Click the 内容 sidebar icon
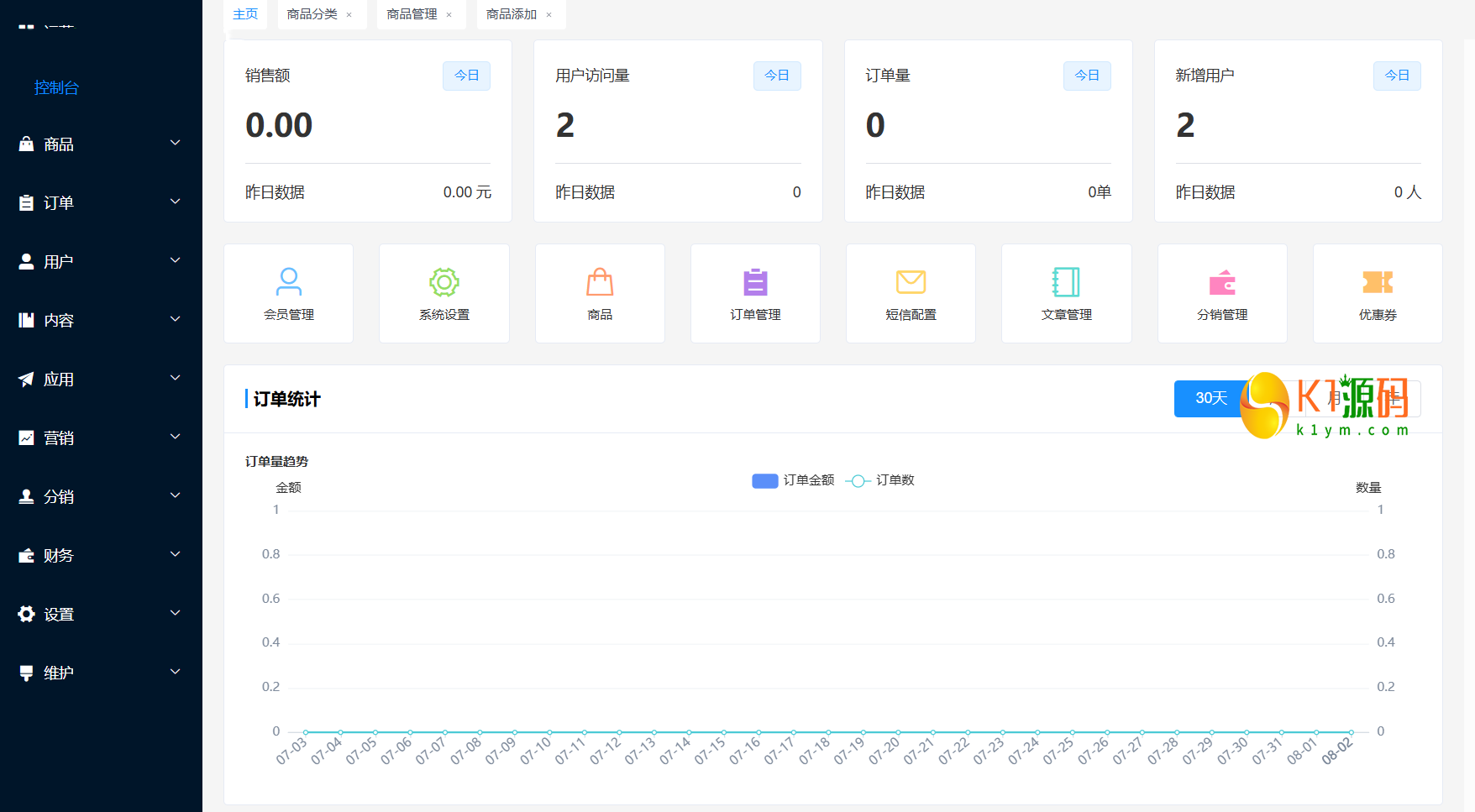The image size is (1475, 812). point(26,320)
